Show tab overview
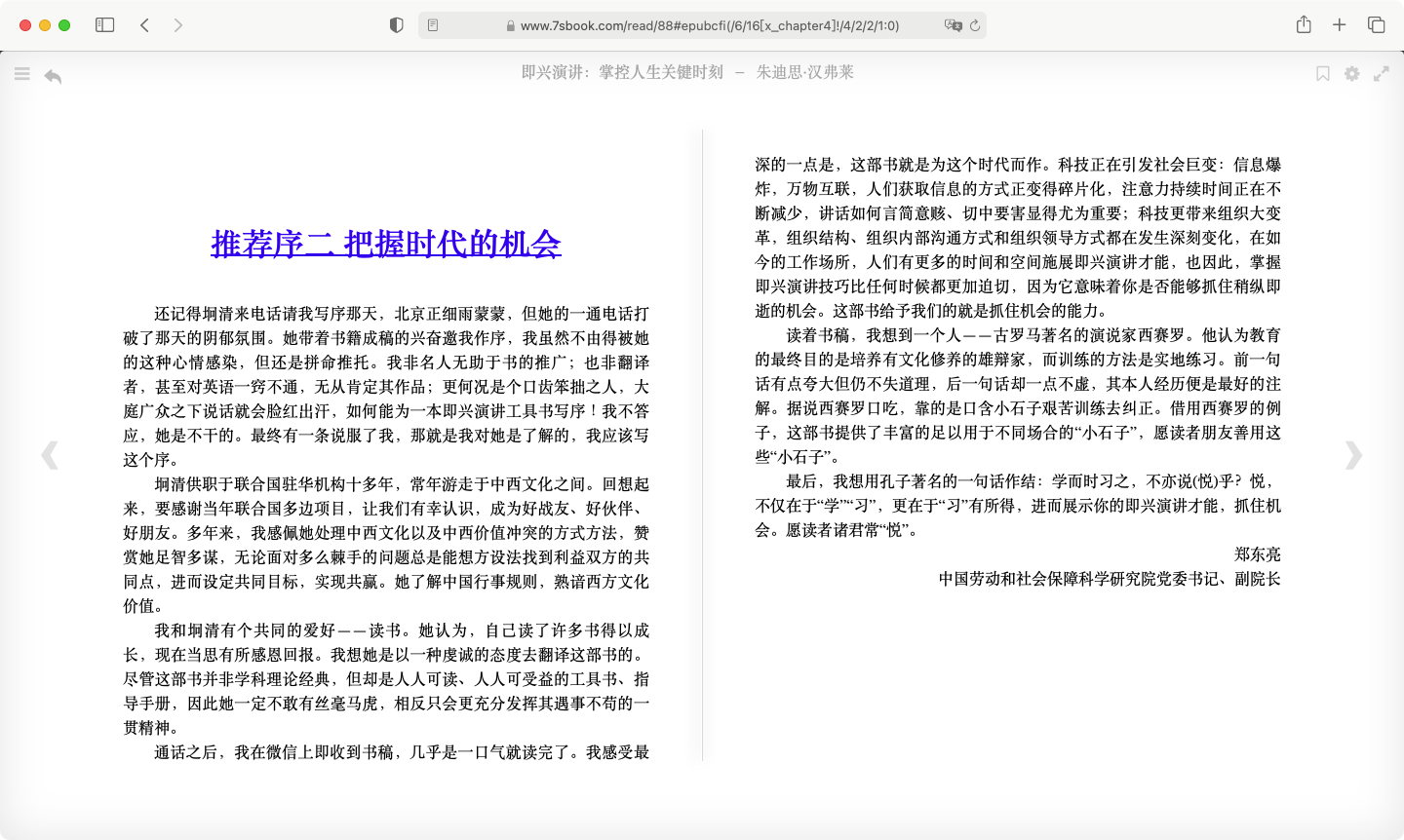Screen dimensions: 1404x840 tap(1376, 25)
